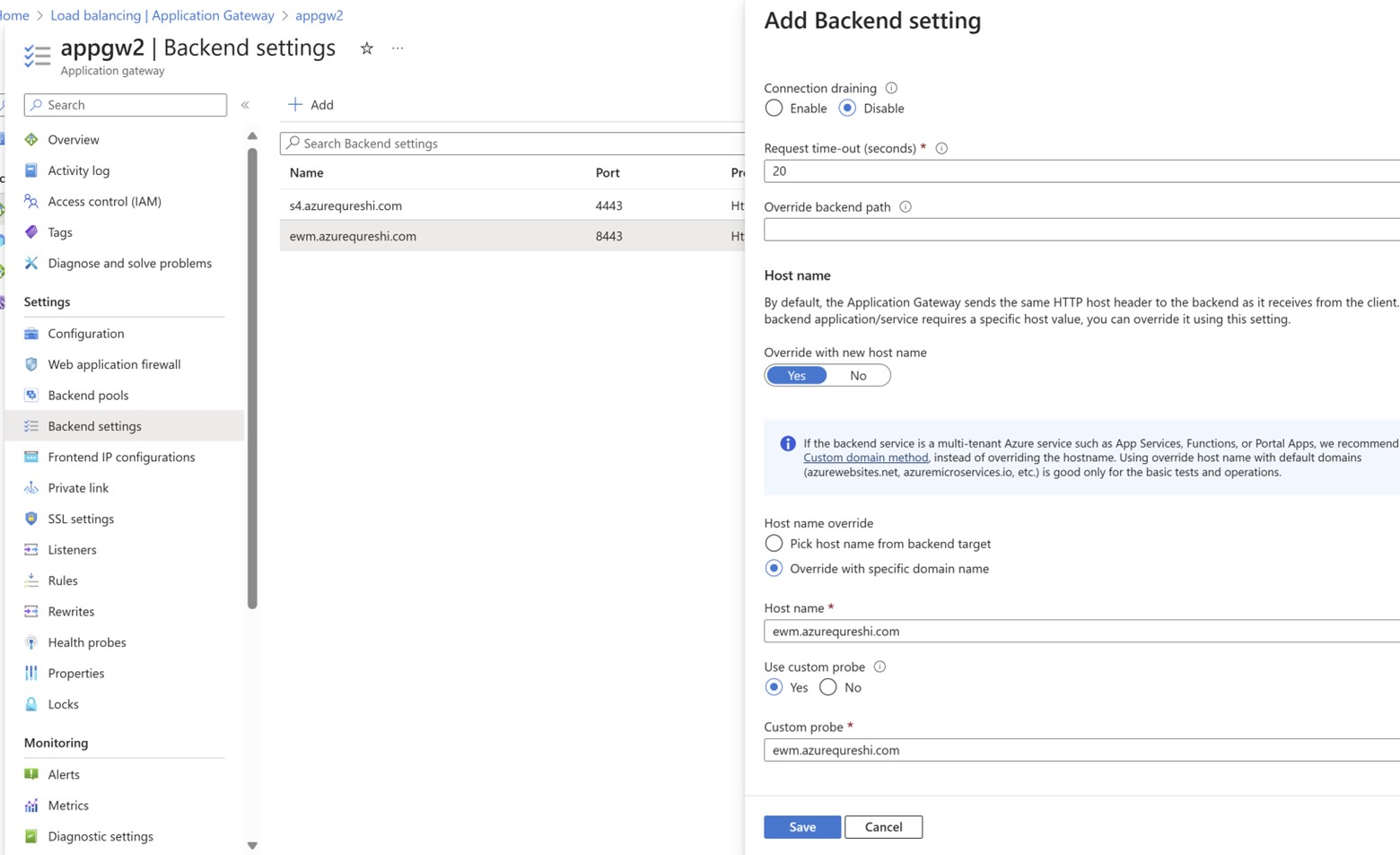Screen dimensions: 1400x855
Task: Click the Overview icon in sidebar
Action: [31, 139]
